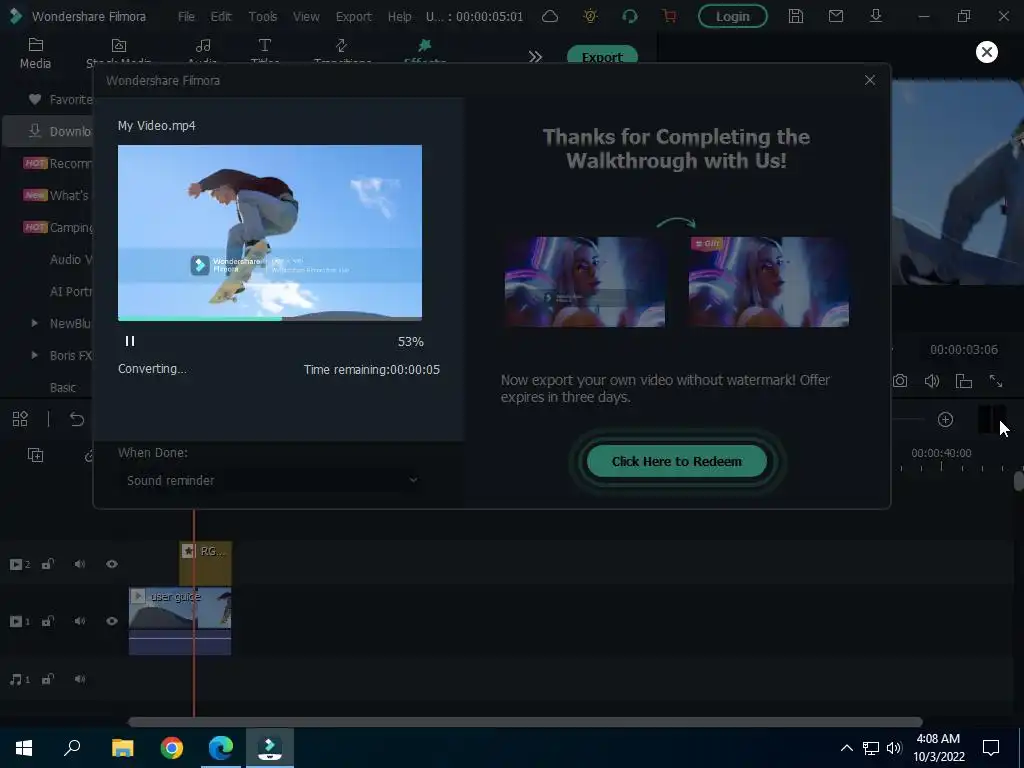Click the export progress bar under preview
This screenshot has width=1024, height=768.
point(270,319)
